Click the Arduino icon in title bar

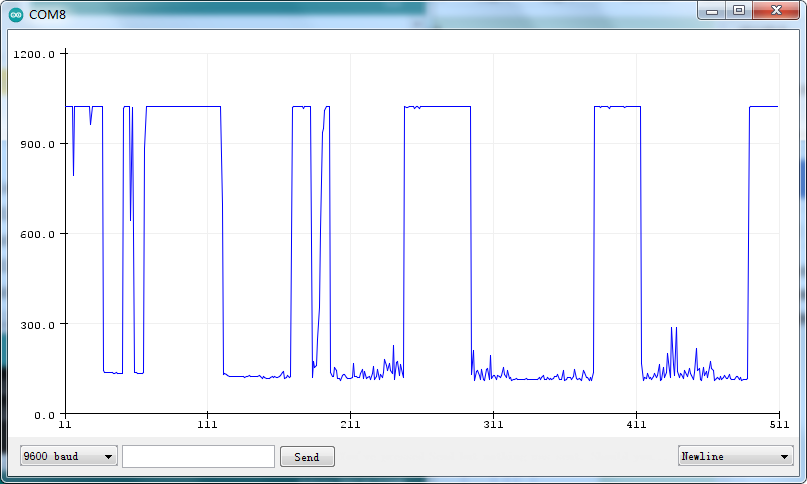point(16,15)
